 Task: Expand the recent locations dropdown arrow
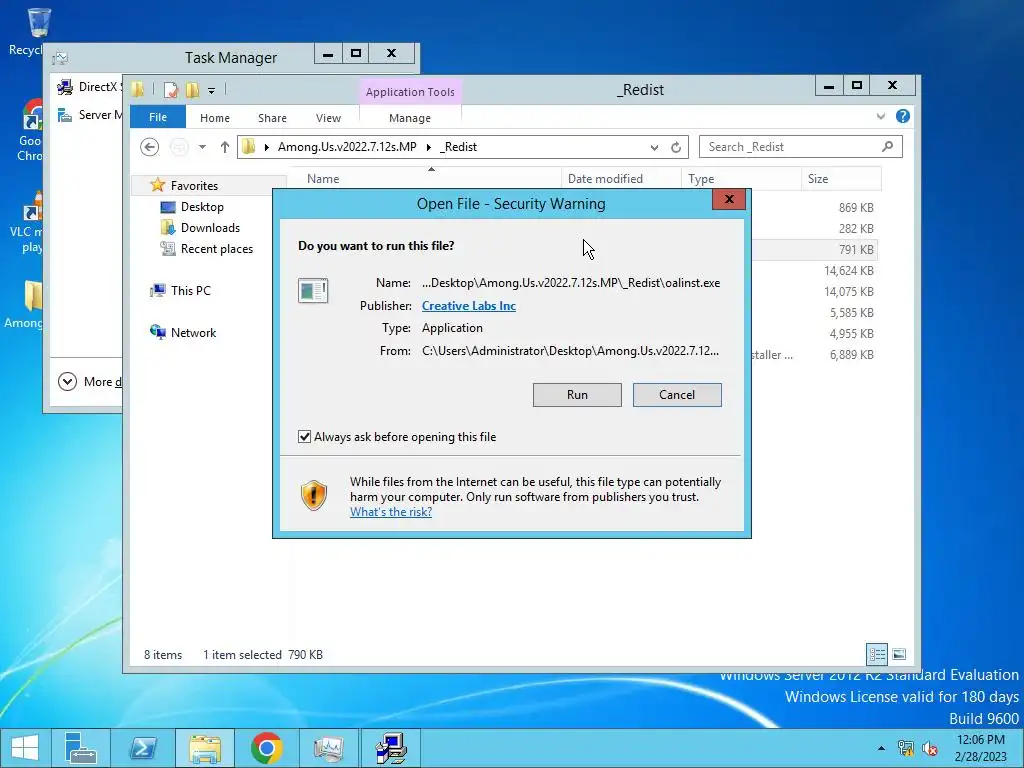[x=202, y=147]
